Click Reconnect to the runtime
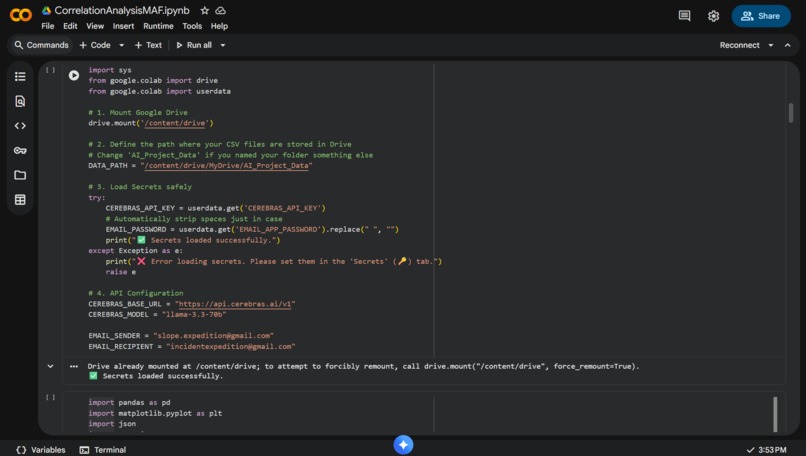 739,45
